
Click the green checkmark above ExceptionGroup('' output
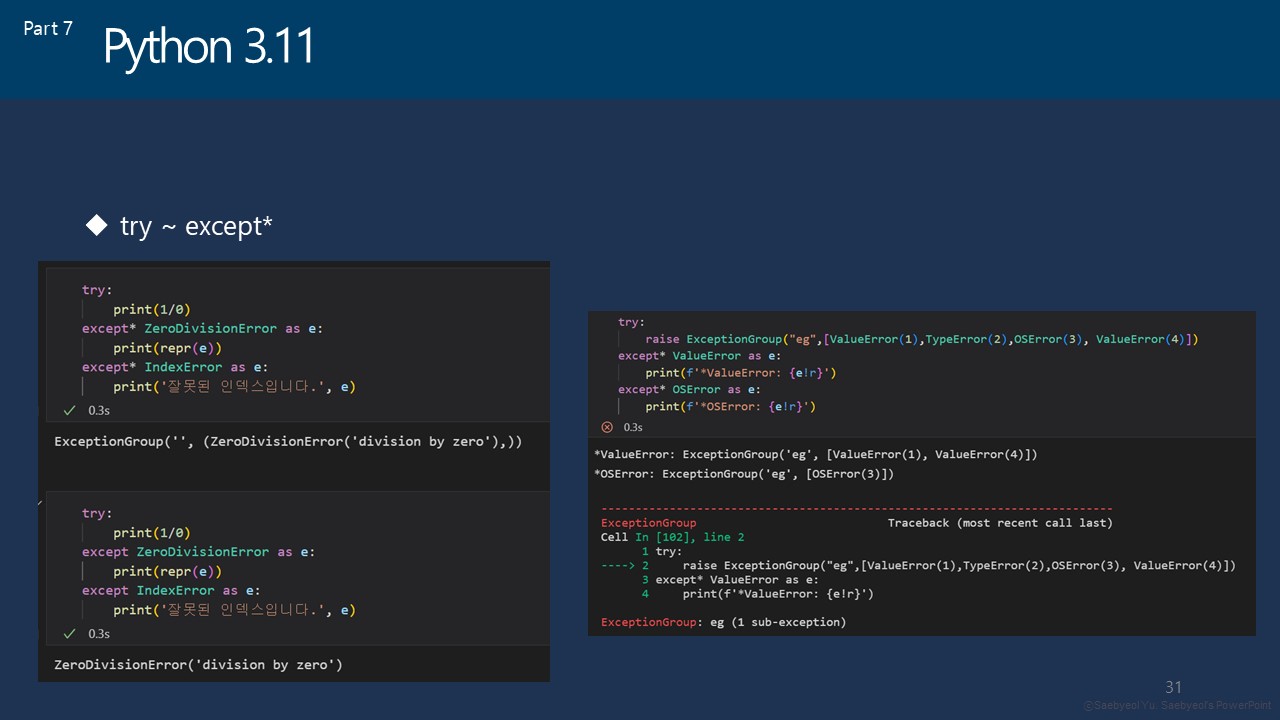[x=69, y=410]
